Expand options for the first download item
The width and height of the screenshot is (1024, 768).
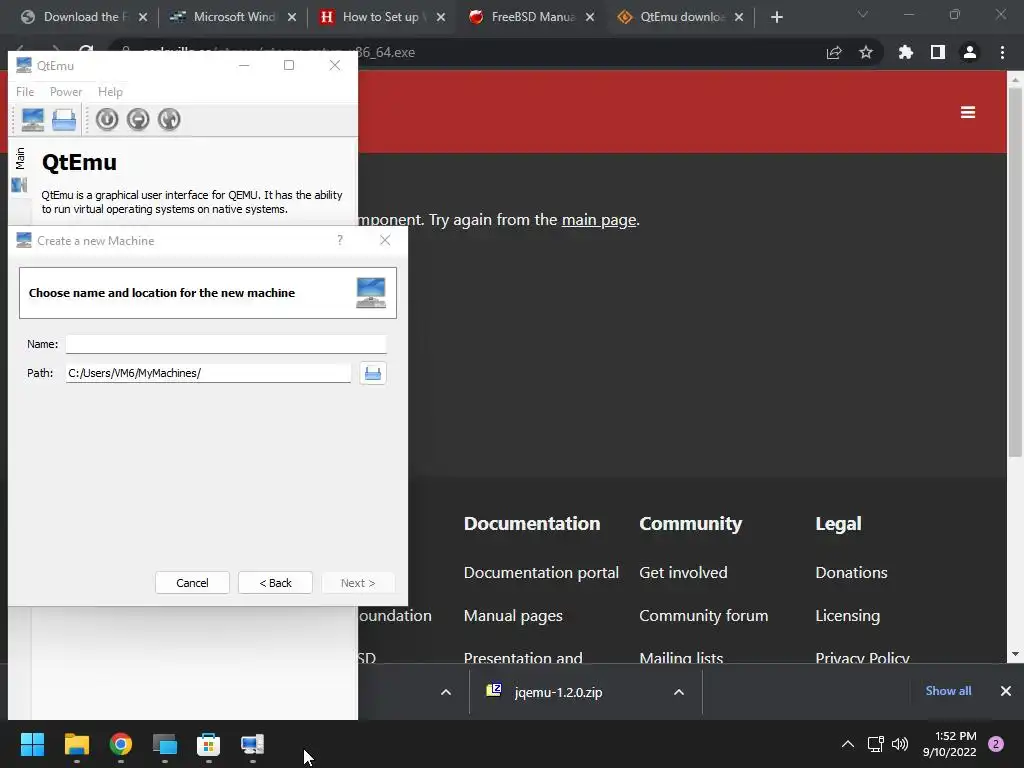click(446, 692)
